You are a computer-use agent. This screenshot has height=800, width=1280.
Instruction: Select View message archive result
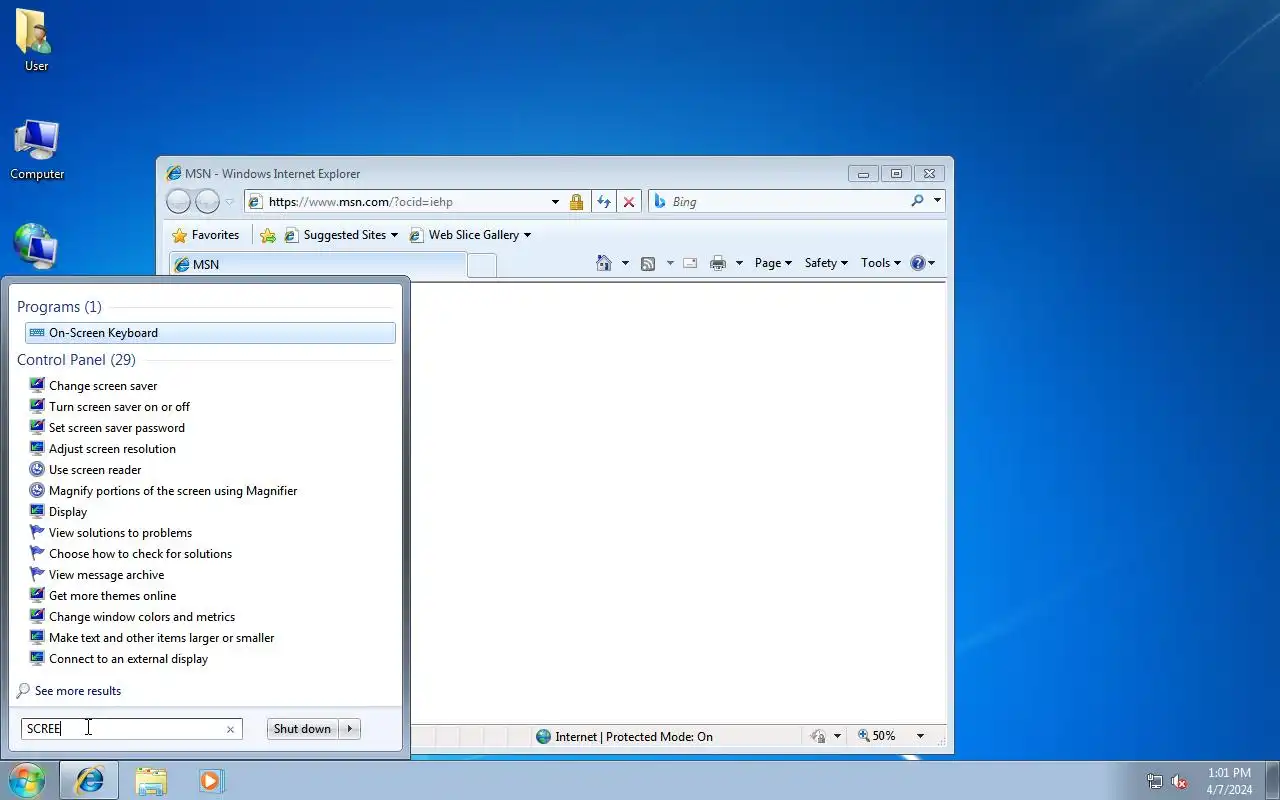click(106, 575)
